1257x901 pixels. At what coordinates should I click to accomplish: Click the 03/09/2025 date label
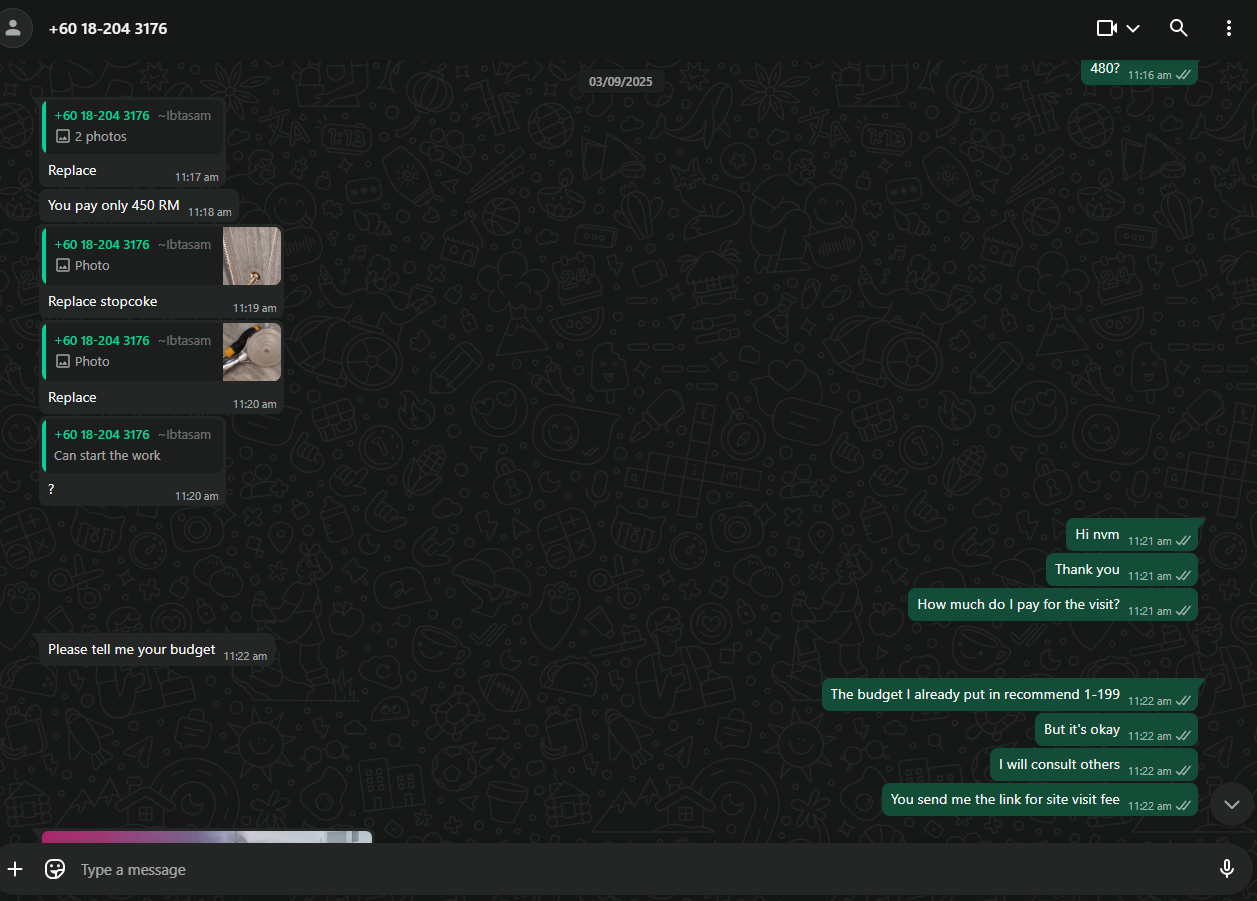pos(620,82)
